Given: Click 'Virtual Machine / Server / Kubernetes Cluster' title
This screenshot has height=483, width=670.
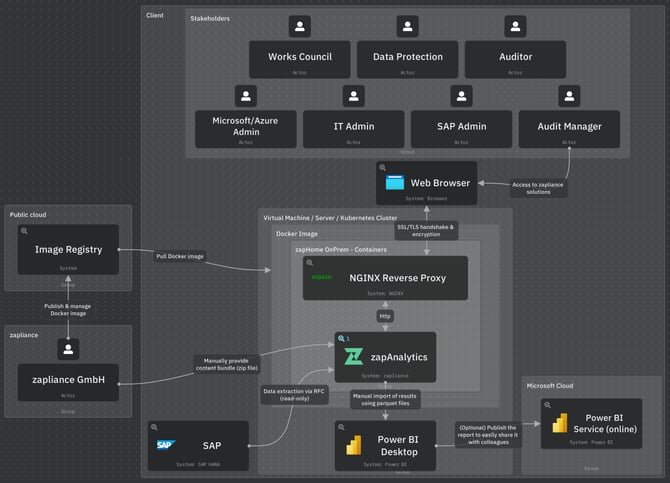Looking at the screenshot, I should [330, 218].
